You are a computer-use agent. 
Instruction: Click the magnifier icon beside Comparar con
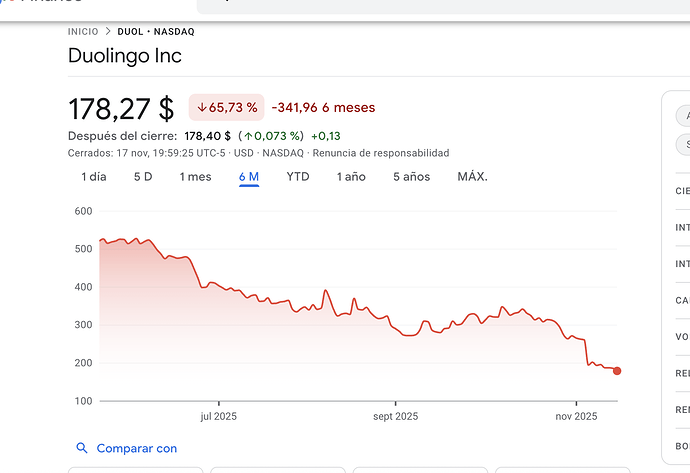[82, 448]
